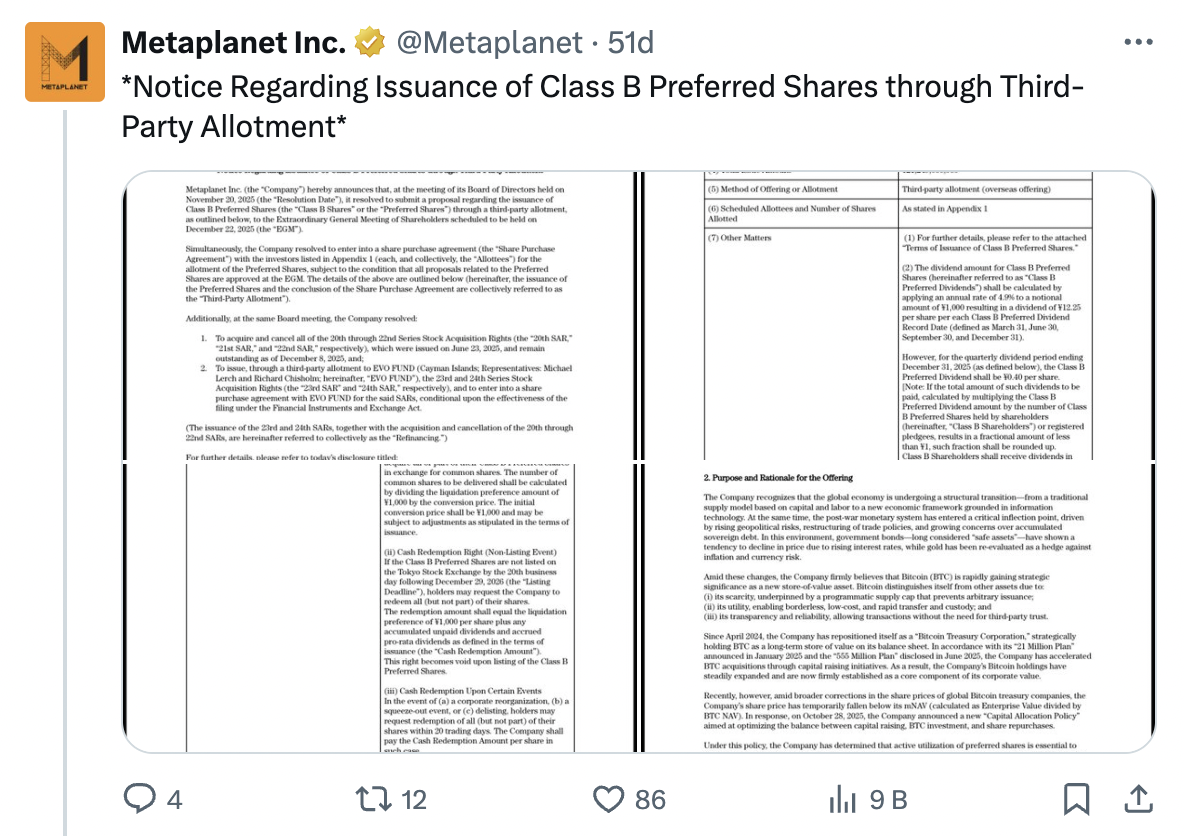Click the repost count of 12
This screenshot has width=1184, height=836.
pyautogui.click(x=413, y=800)
